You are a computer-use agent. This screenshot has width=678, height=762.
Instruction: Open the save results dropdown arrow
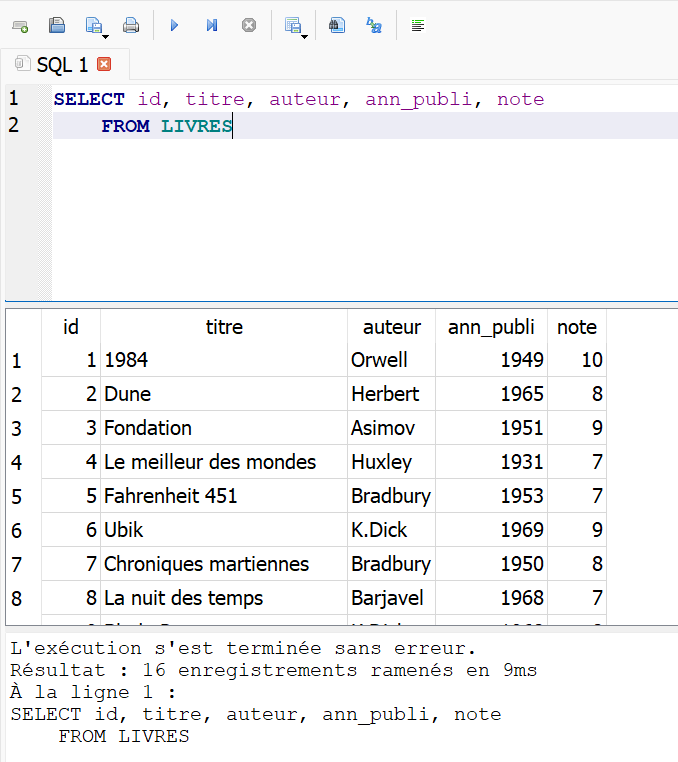pyautogui.click(x=303, y=36)
